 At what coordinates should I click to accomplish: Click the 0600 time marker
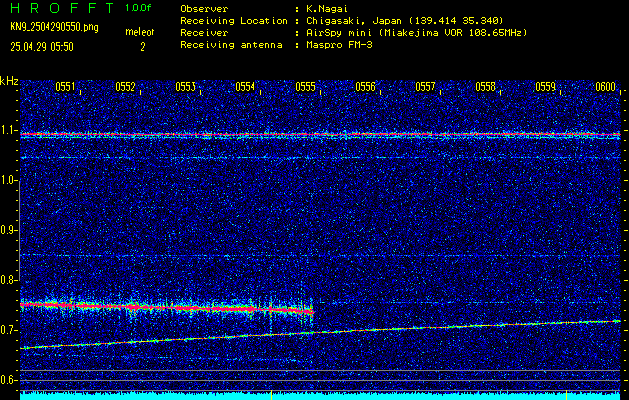(x=605, y=87)
